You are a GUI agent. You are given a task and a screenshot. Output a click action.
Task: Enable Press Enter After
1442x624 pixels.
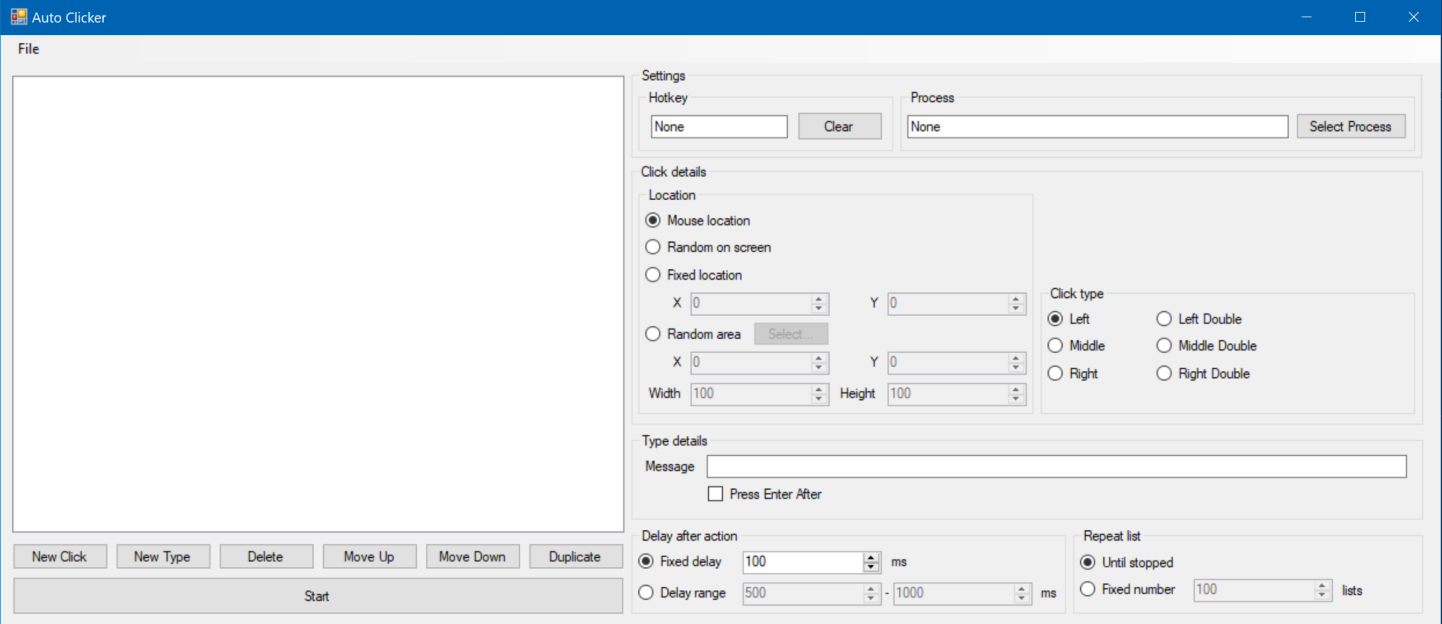pyautogui.click(x=715, y=493)
